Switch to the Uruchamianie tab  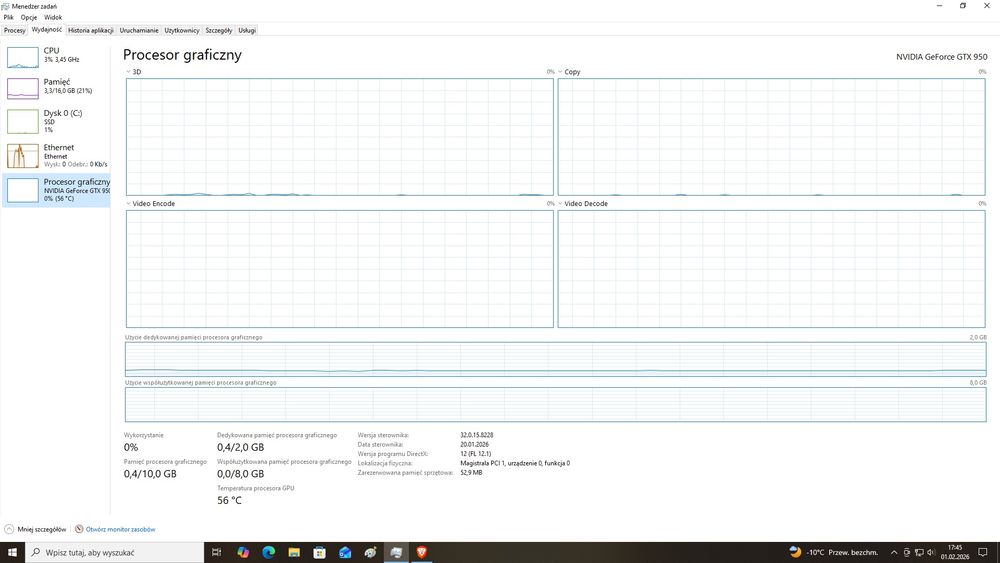139,30
